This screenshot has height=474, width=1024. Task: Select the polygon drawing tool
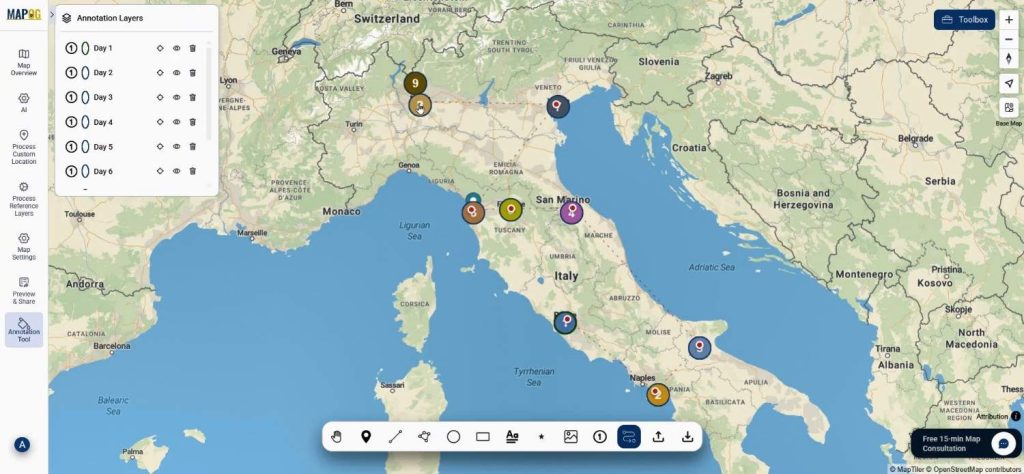pyautogui.click(x=424, y=437)
